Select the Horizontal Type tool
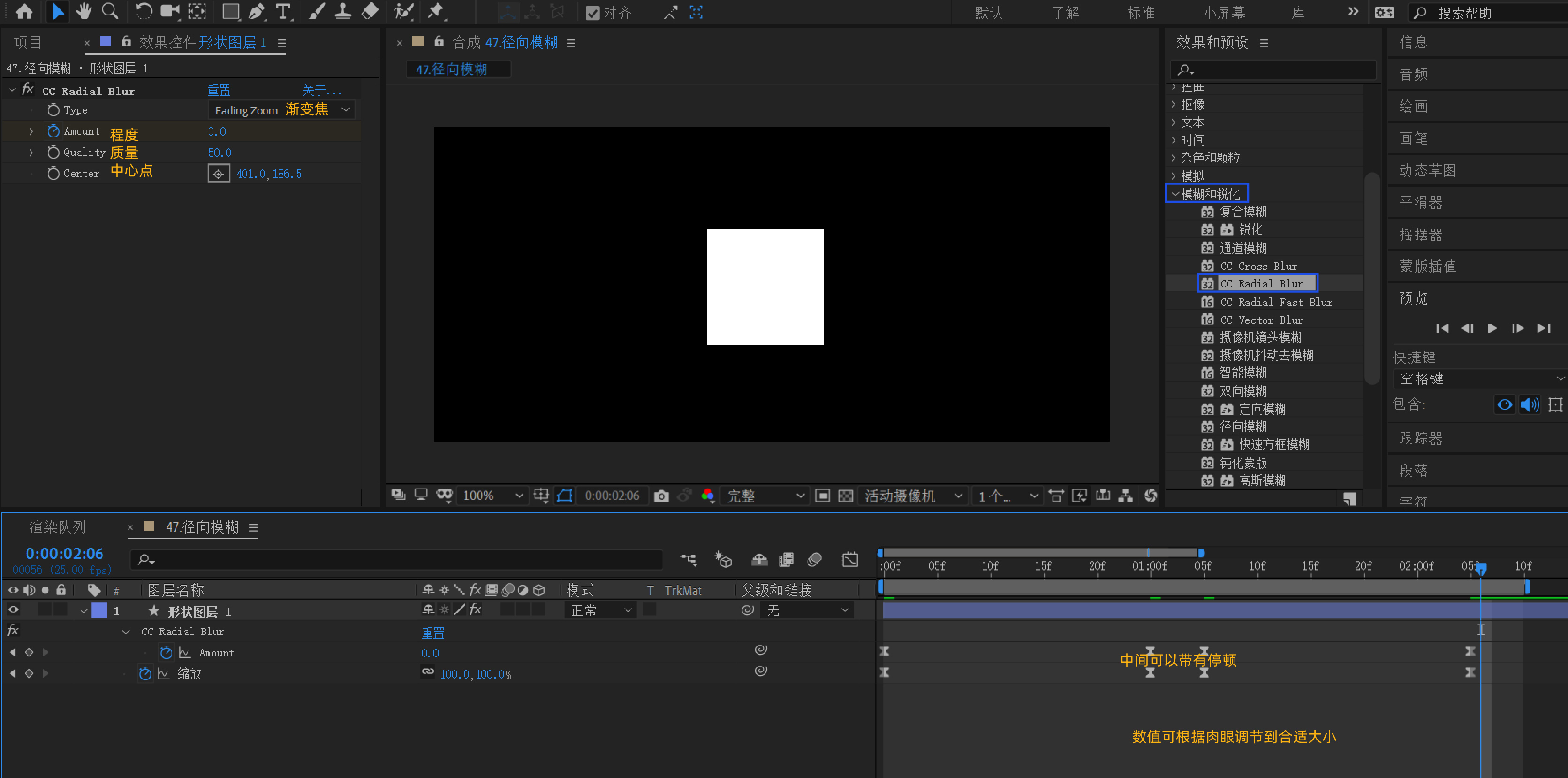Image resolution: width=1568 pixels, height=778 pixels. [283, 12]
